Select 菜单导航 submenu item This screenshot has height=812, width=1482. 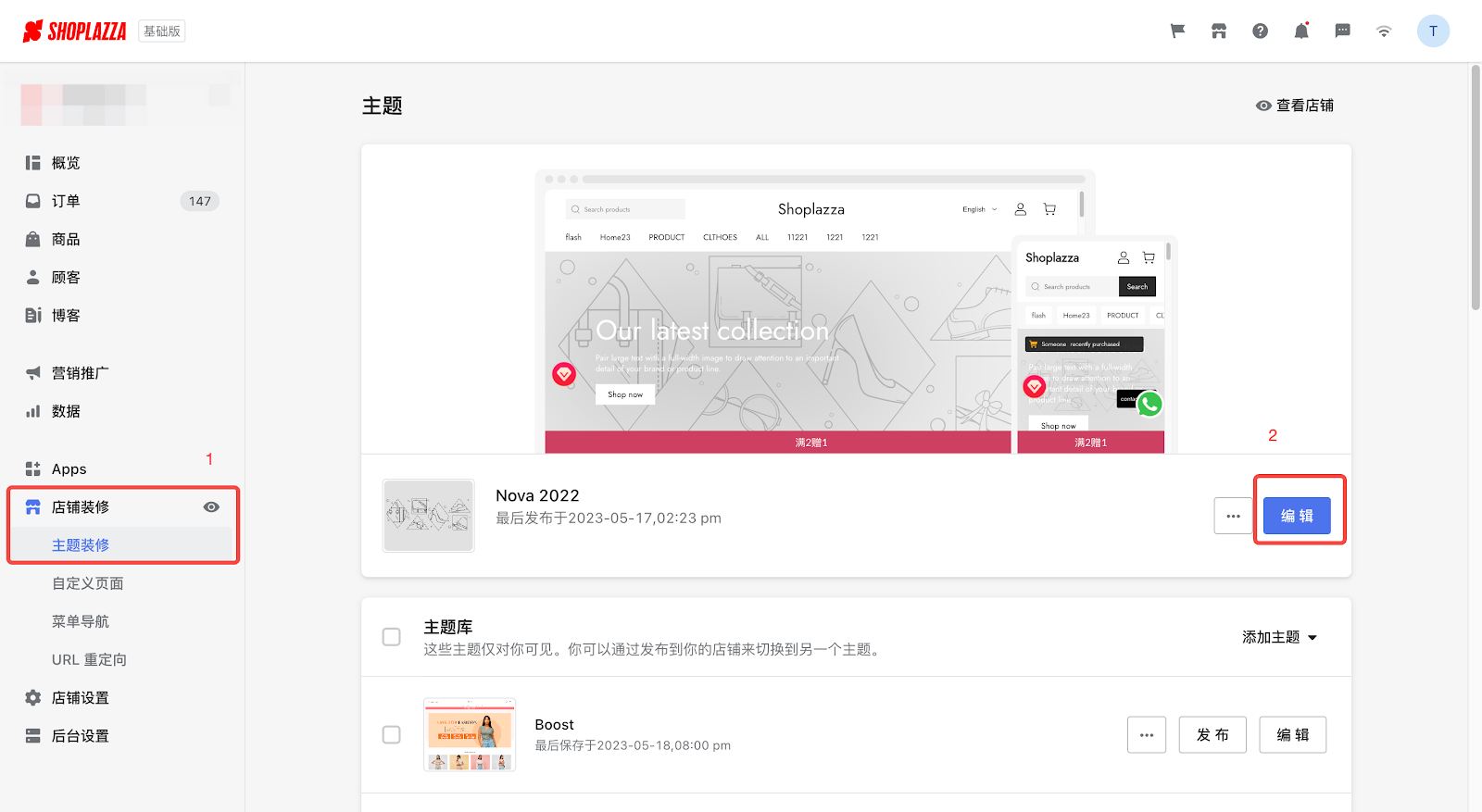[81, 621]
